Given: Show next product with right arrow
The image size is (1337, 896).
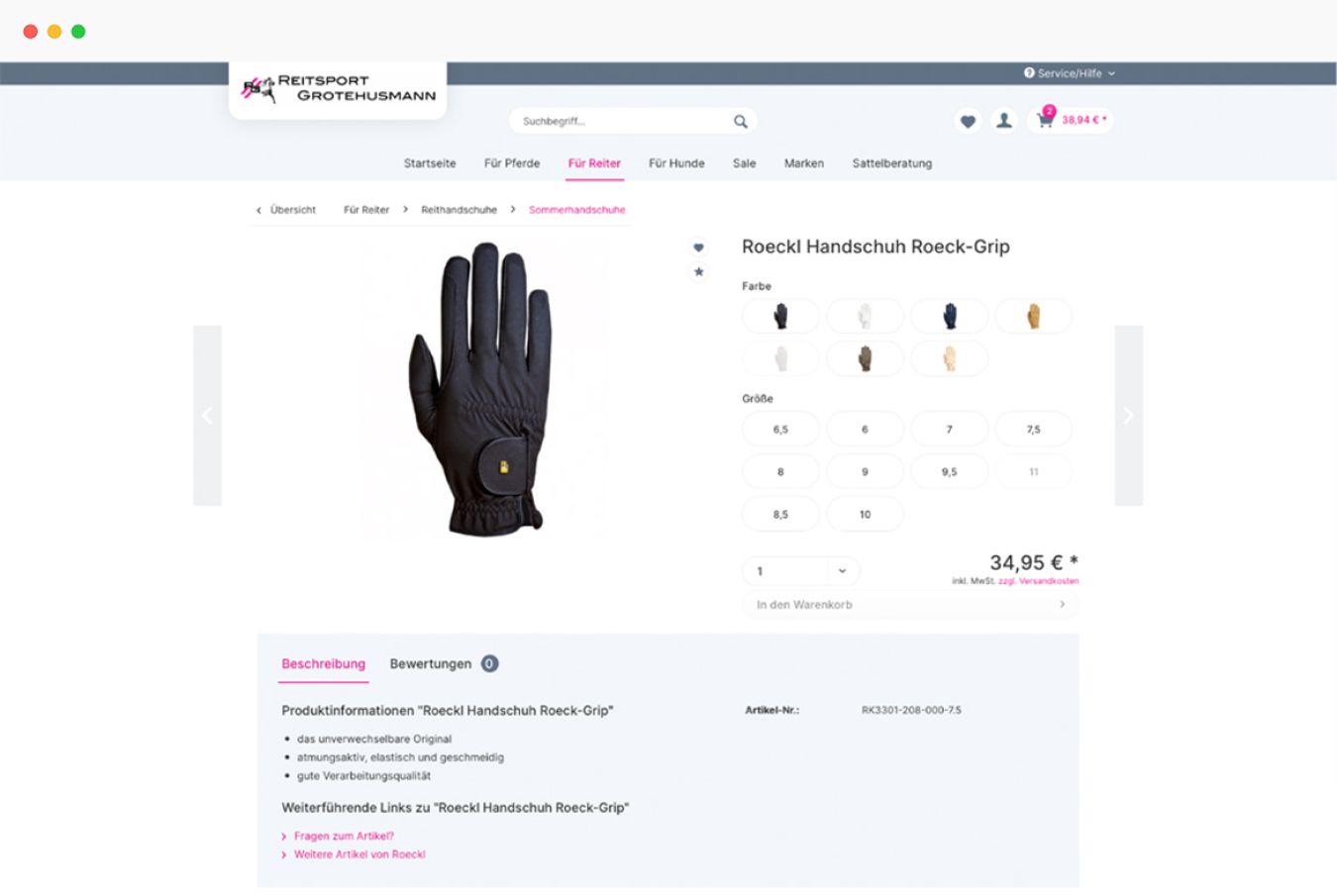Looking at the screenshot, I should pos(1128,415).
